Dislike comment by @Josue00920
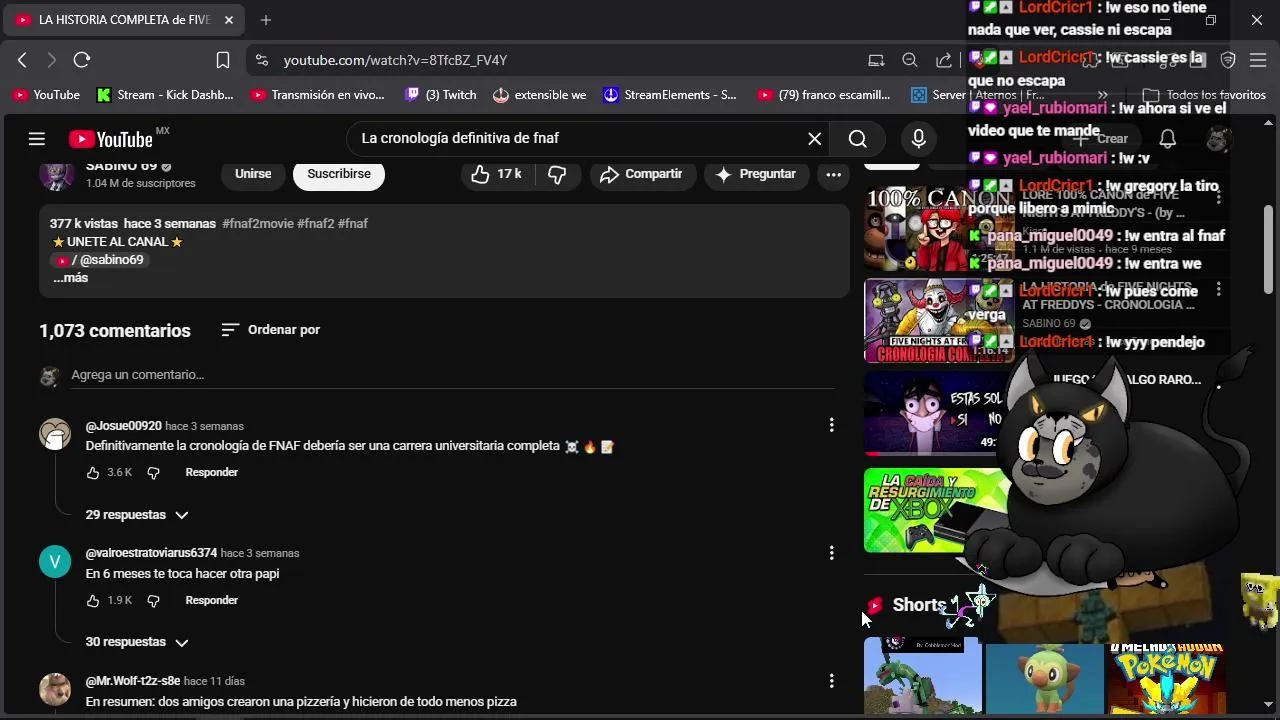 (x=153, y=472)
